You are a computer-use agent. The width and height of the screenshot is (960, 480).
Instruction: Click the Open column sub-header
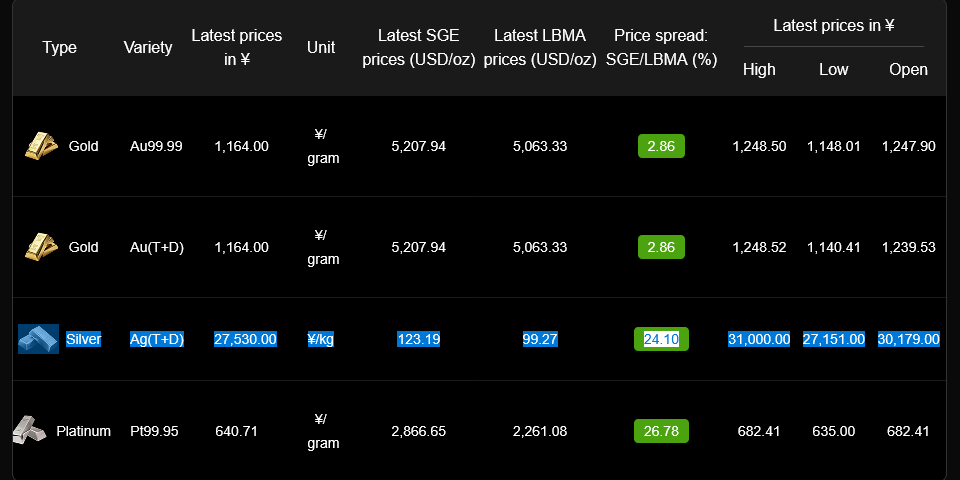pyautogui.click(x=908, y=69)
